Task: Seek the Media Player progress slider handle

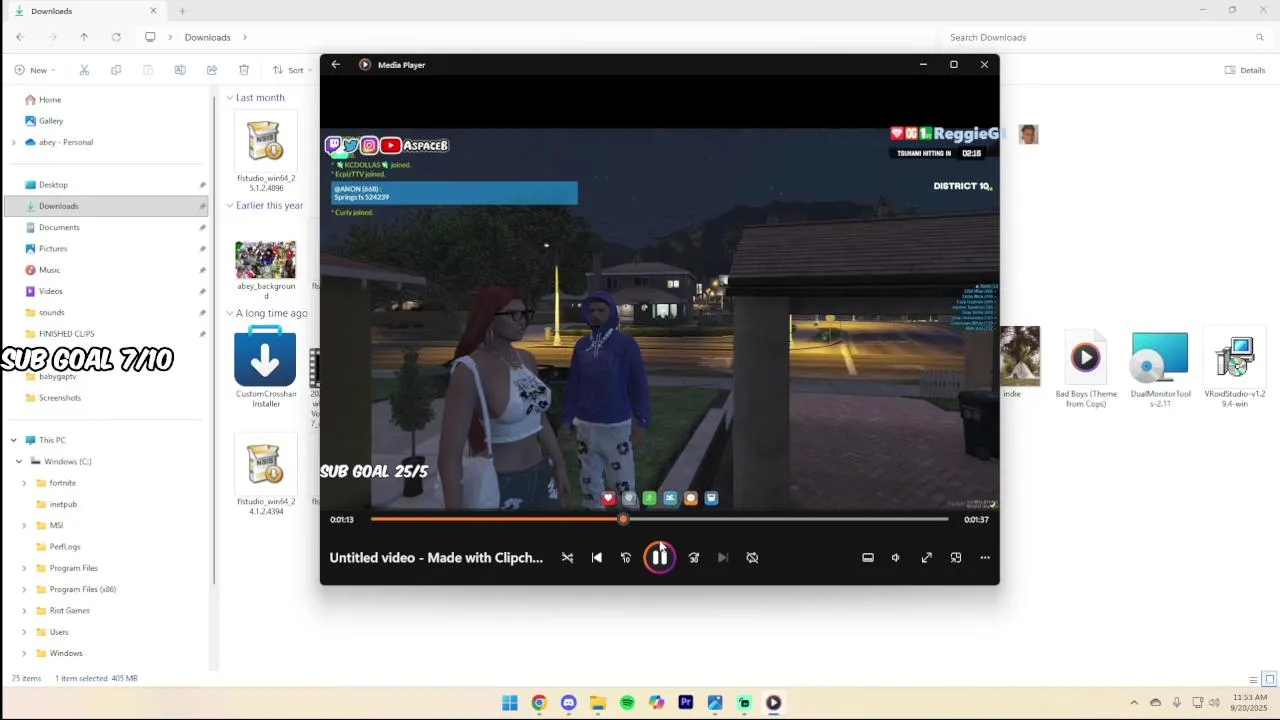Action: [623, 519]
